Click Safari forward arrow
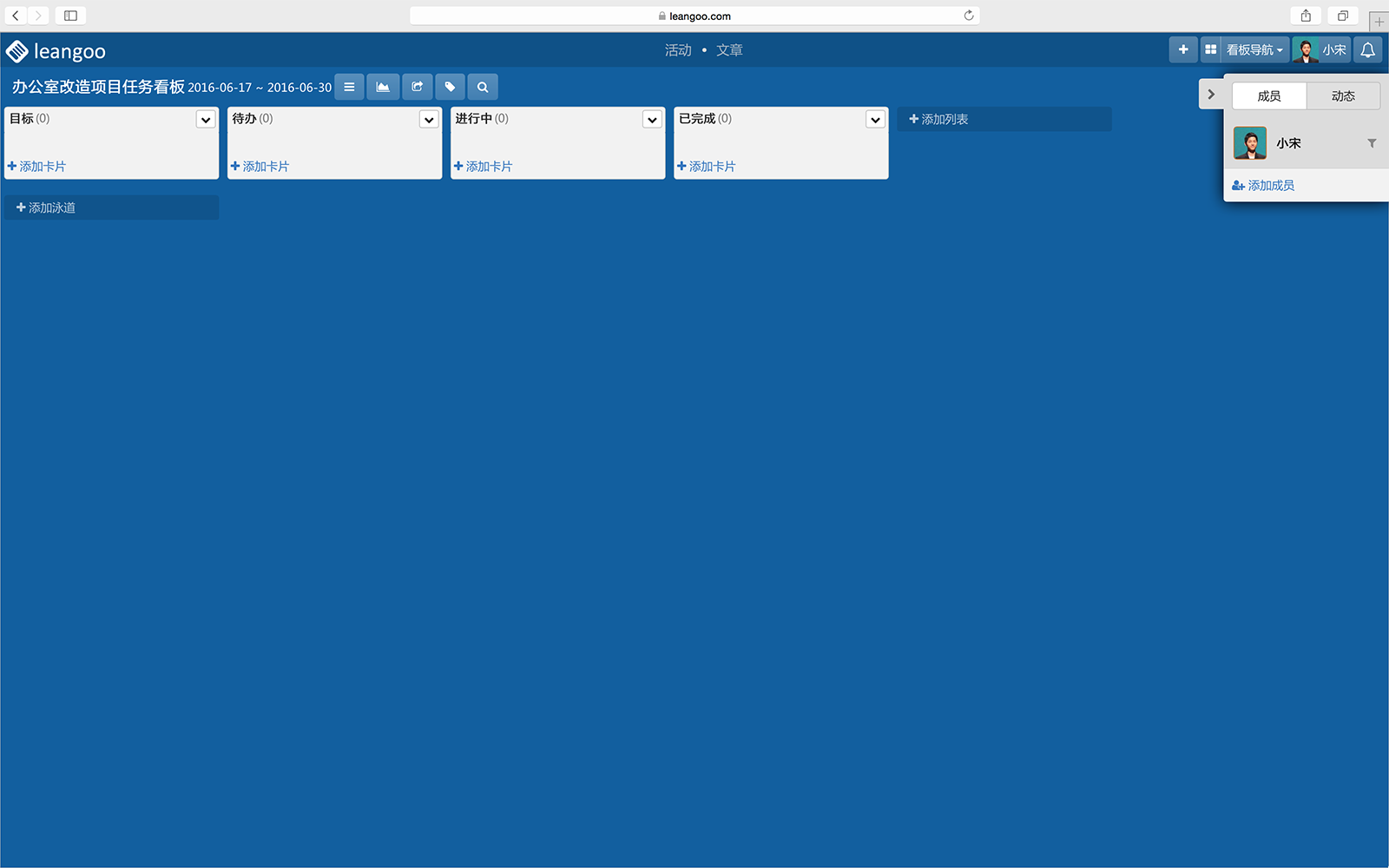1389x868 pixels. coord(38,16)
